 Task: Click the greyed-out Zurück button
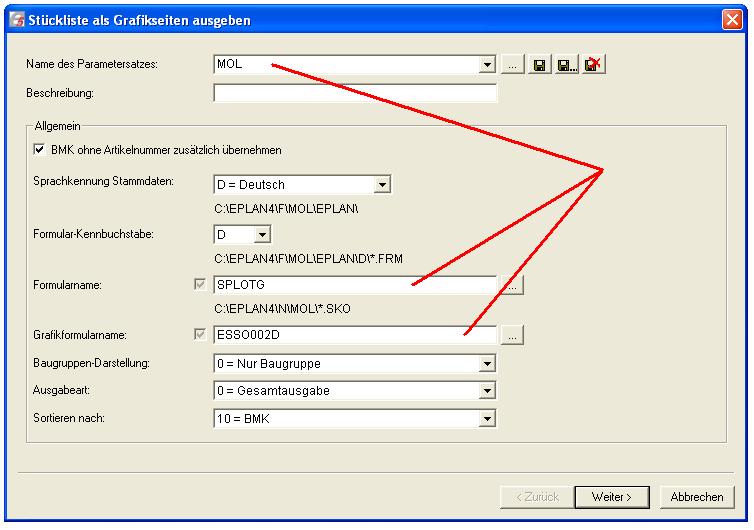(x=537, y=497)
